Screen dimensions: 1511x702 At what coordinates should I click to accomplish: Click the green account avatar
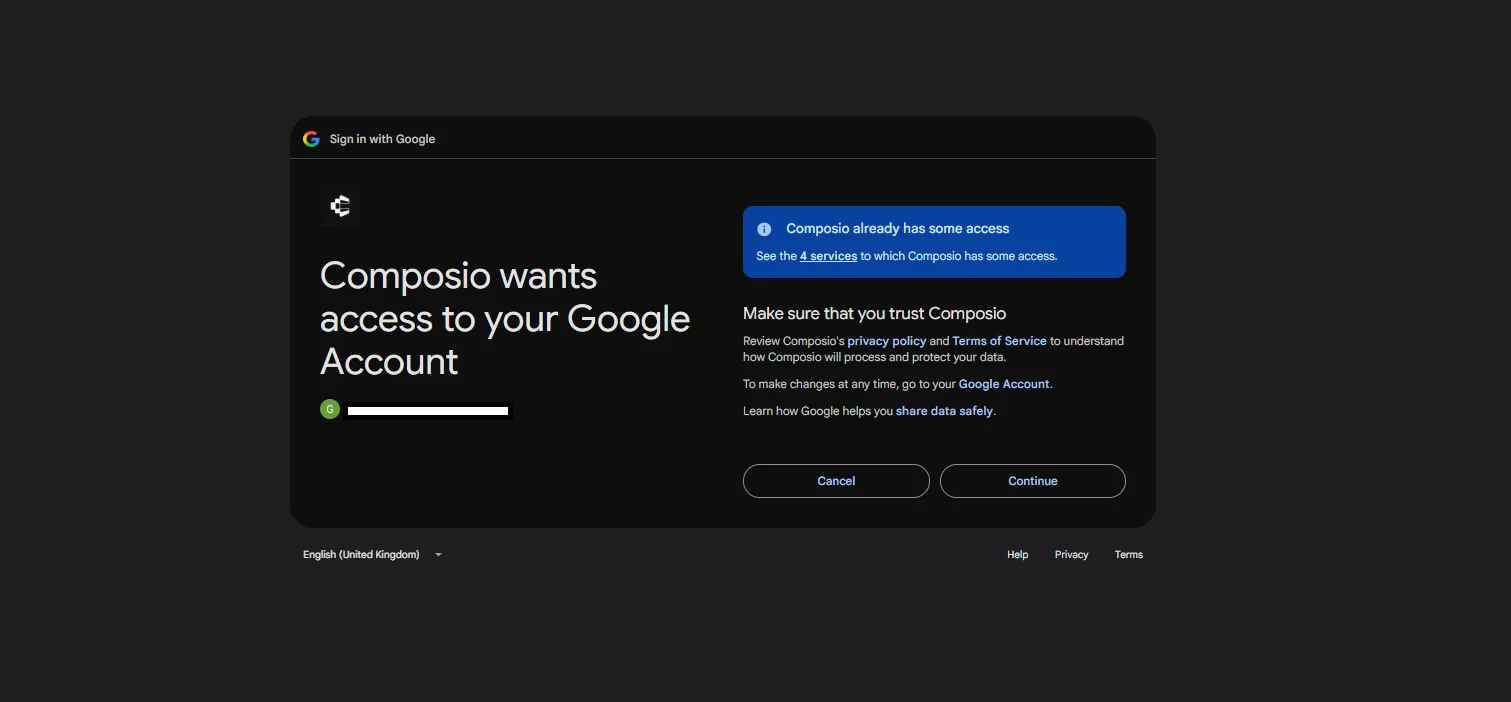[330, 409]
